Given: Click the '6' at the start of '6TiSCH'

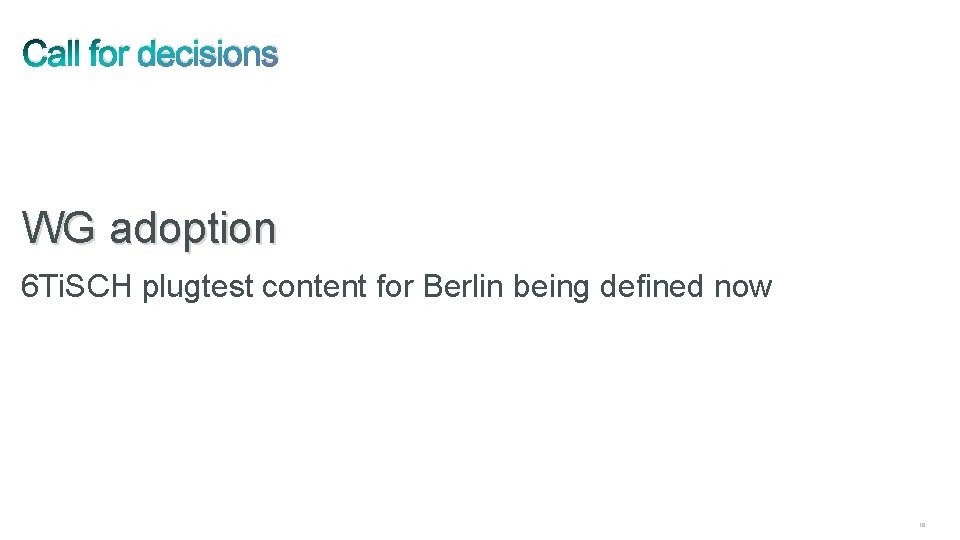Looking at the screenshot, I should [29, 287].
